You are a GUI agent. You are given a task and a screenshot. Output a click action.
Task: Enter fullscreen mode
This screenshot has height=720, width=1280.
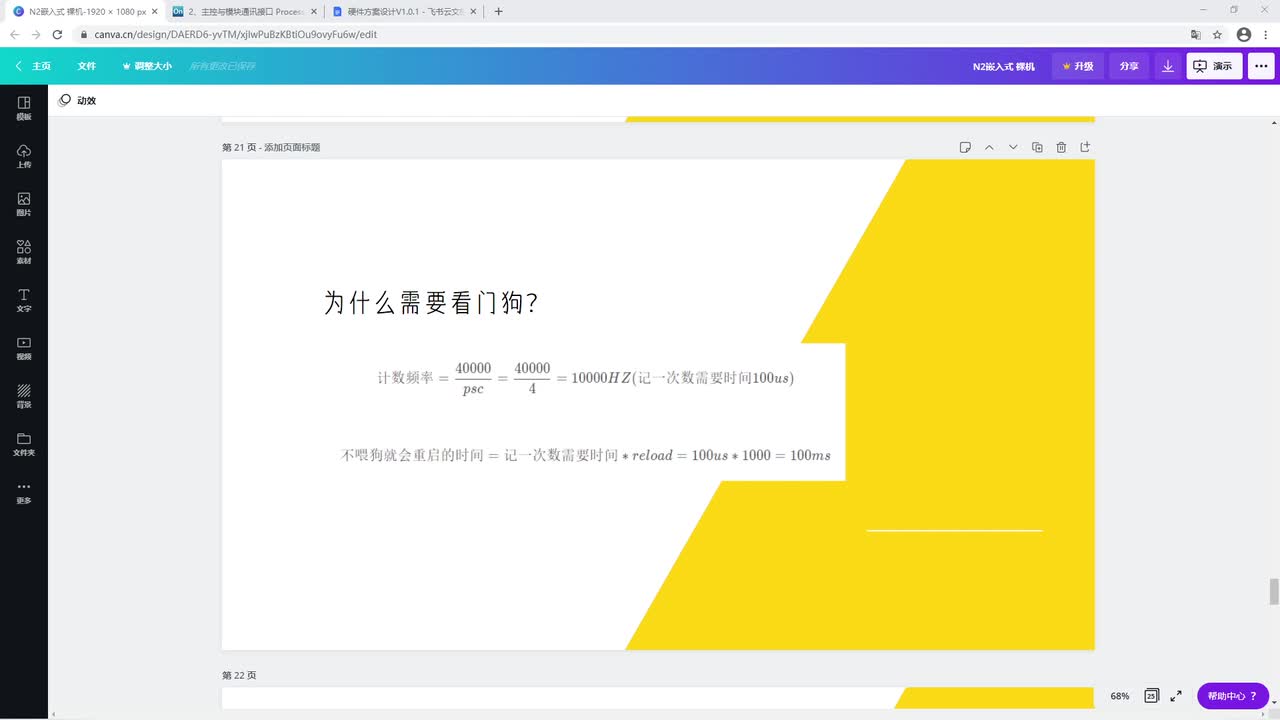pyautogui.click(x=1176, y=696)
